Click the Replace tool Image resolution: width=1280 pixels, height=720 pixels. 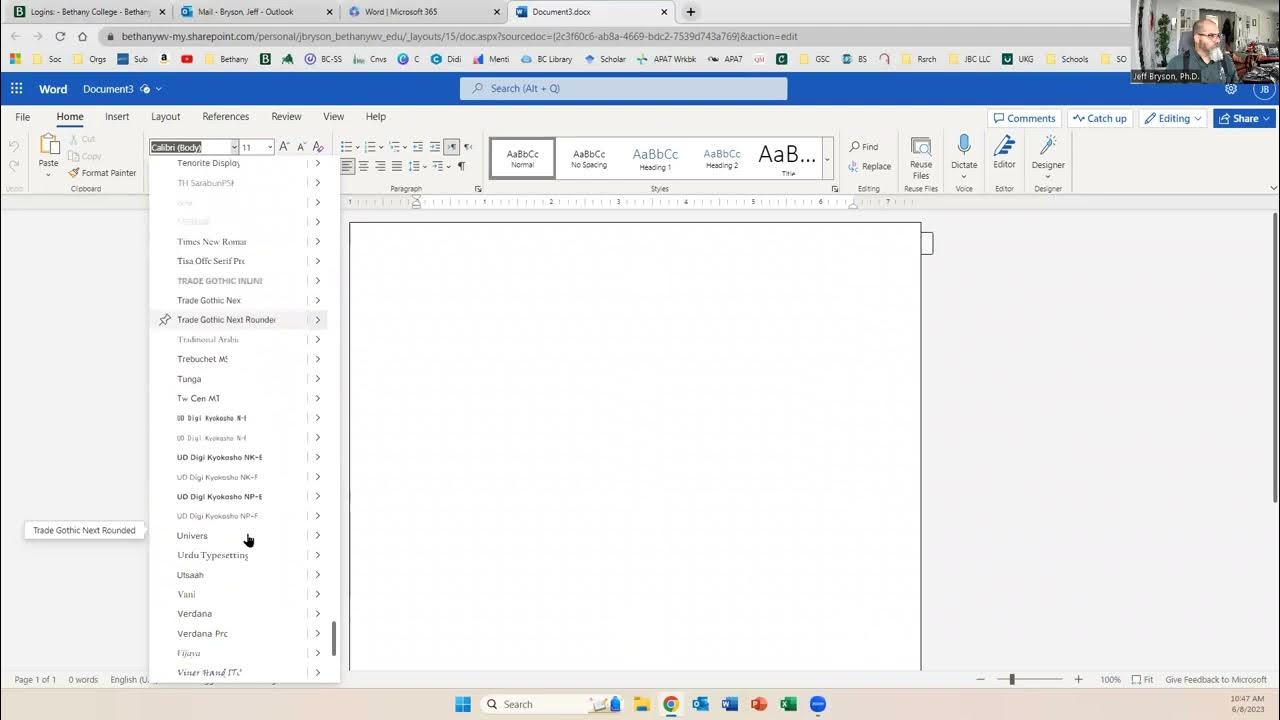869,166
